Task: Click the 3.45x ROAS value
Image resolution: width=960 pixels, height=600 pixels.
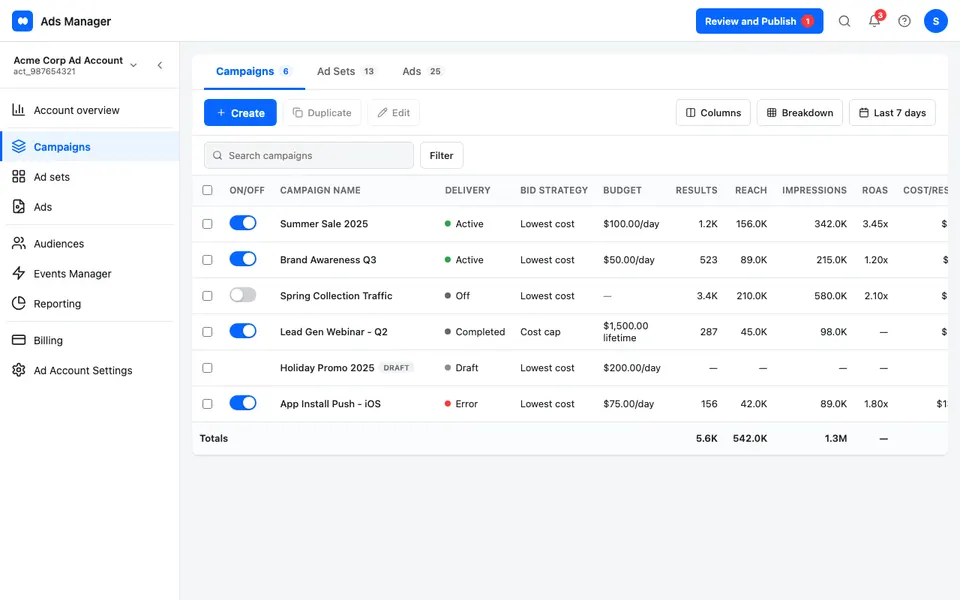Action: tap(875, 224)
